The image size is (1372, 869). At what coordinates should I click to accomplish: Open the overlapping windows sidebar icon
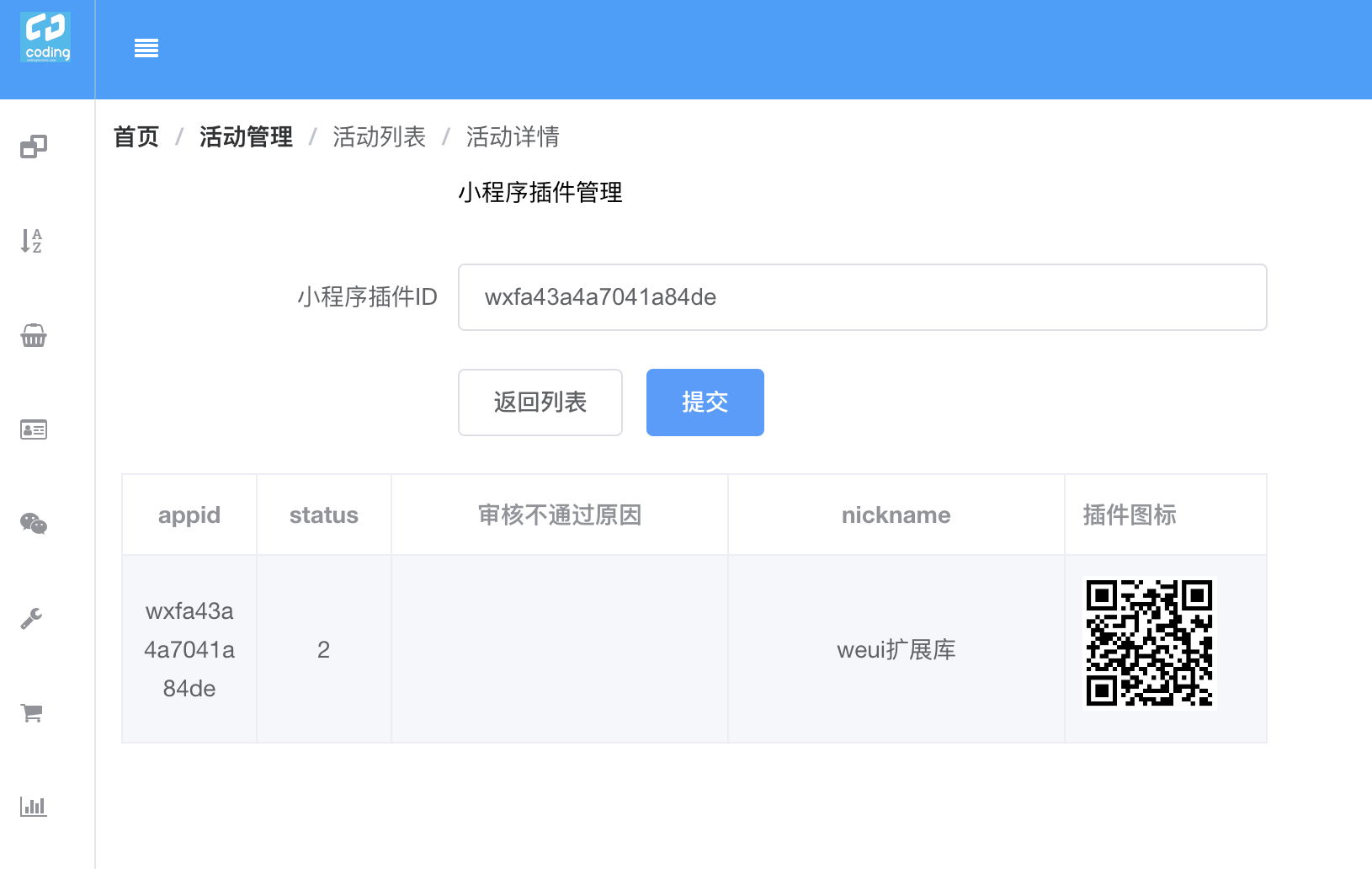(x=34, y=147)
